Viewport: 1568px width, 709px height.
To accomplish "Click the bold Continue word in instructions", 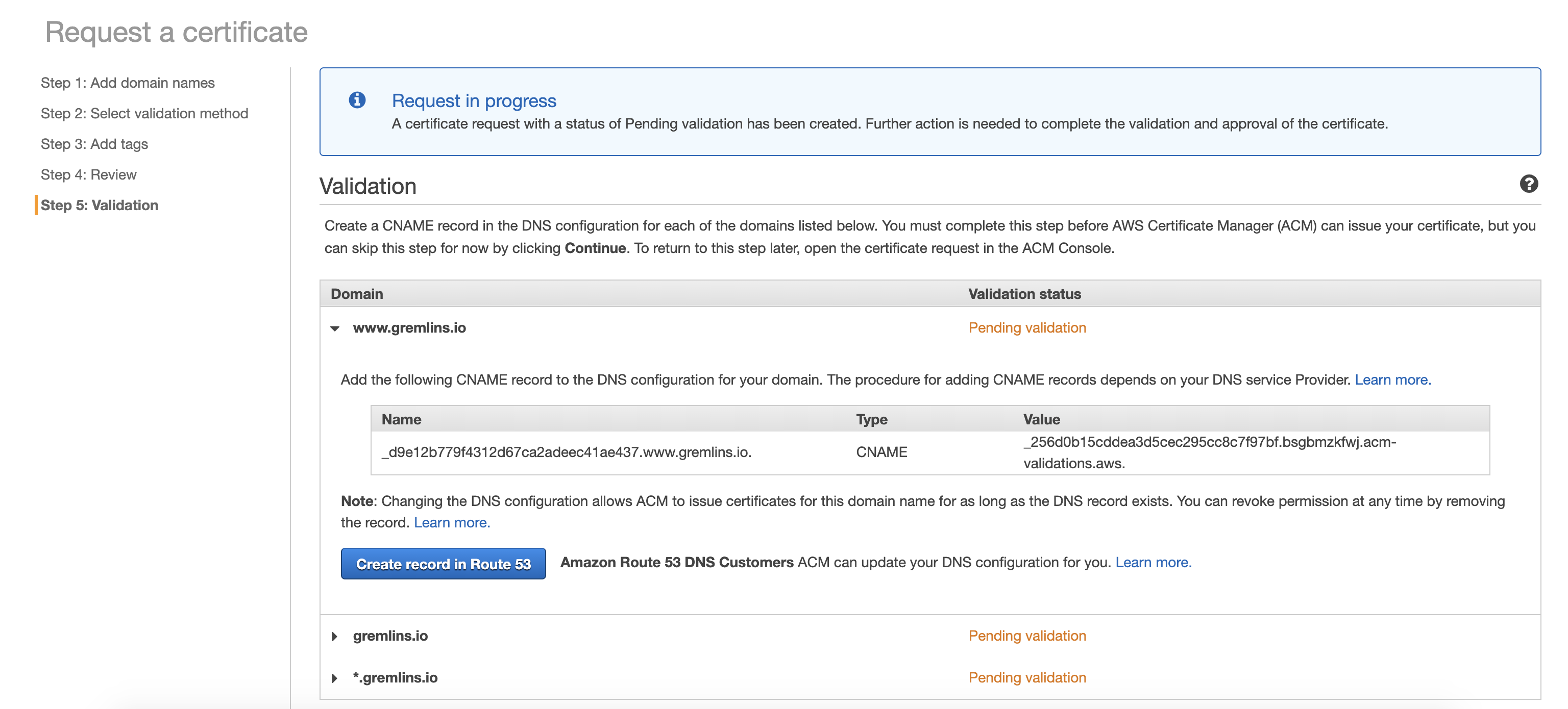I will [x=595, y=248].
